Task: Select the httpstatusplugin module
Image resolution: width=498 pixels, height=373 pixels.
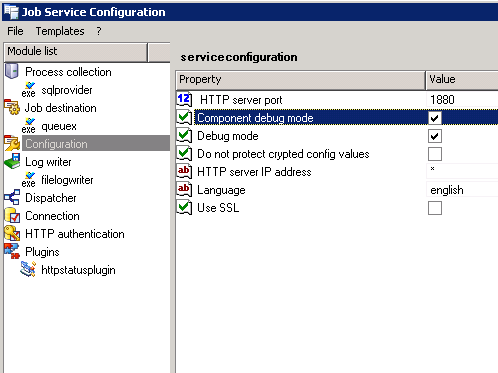Action: pyautogui.click(x=78, y=270)
